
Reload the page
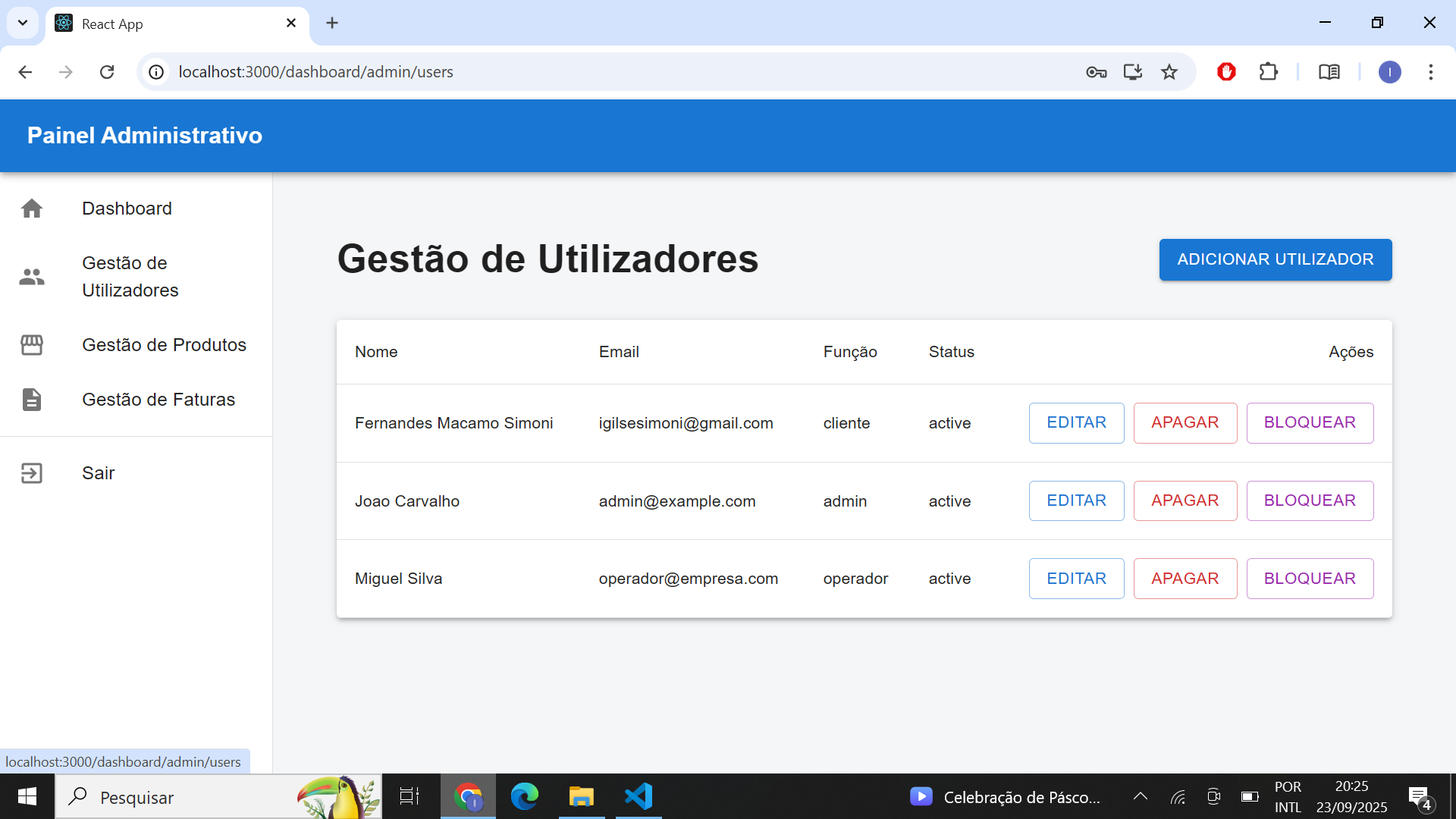click(x=107, y=72)
